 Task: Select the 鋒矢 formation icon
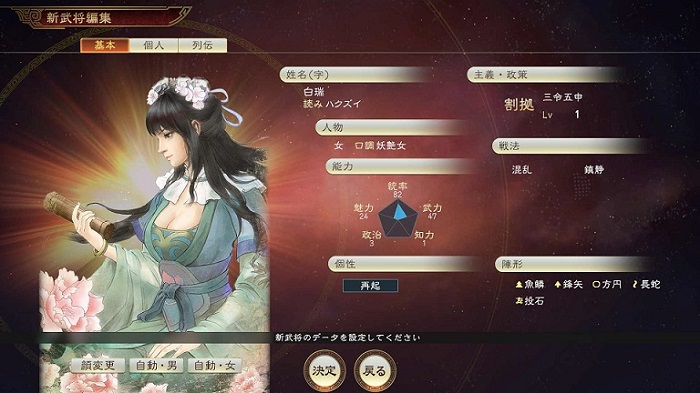pos(558,284)
